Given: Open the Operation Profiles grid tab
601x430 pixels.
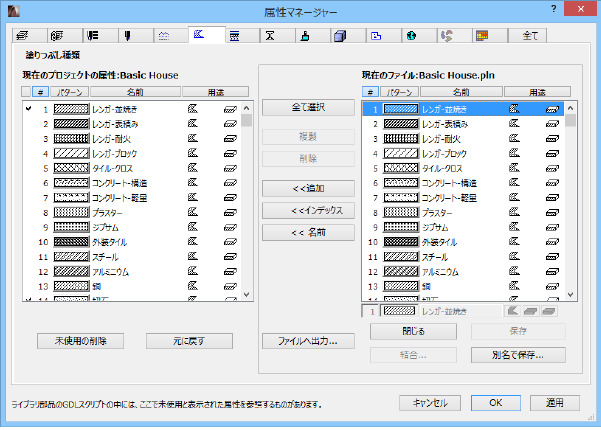Looking at the screenshot, I should pyautogui.click(x=490, y=36).
